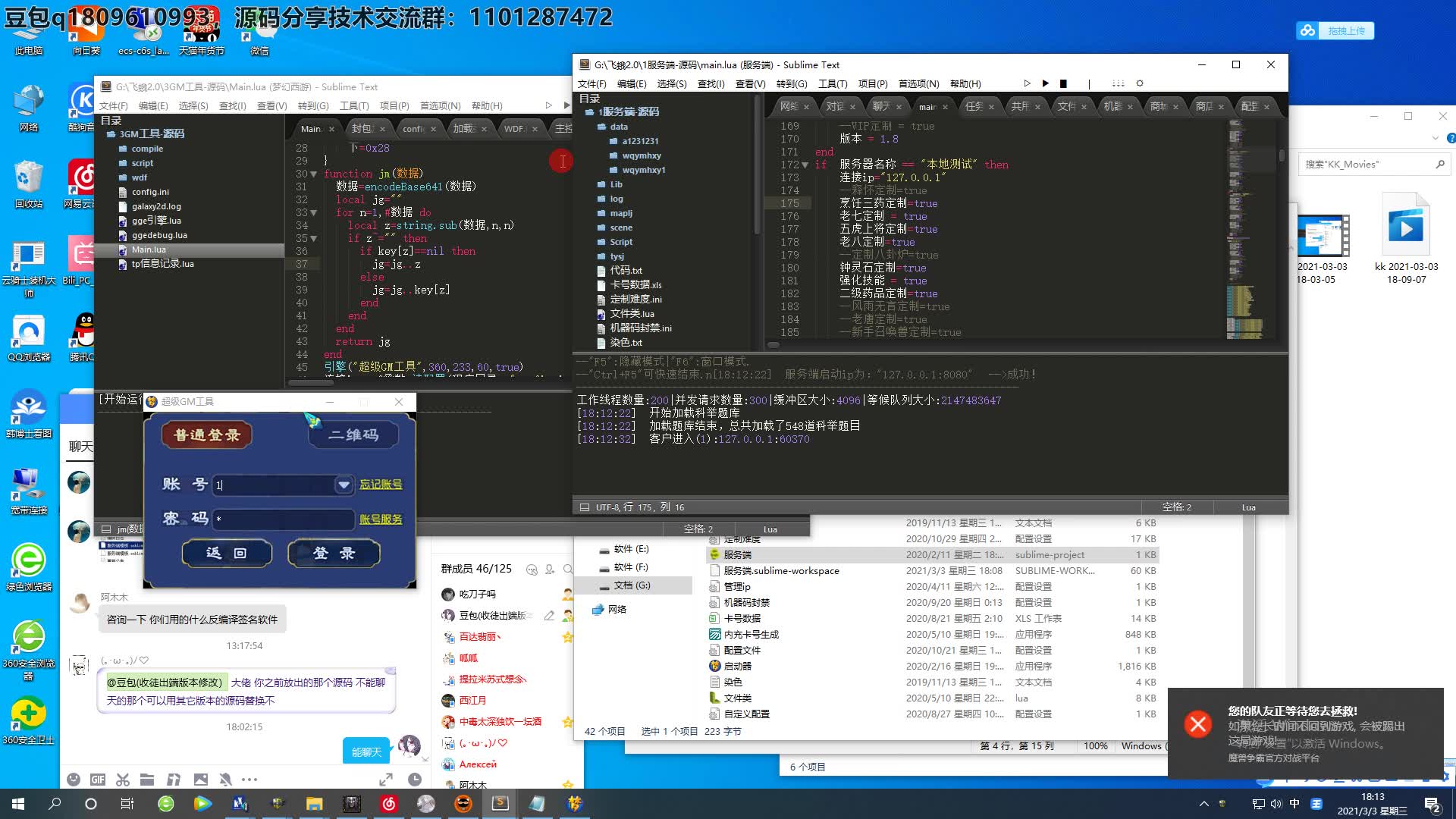The height and width of the screenshot is (819, 1456).
Task: Switch to the Main tab in 3GM Sublime
Action: (311, 129)
